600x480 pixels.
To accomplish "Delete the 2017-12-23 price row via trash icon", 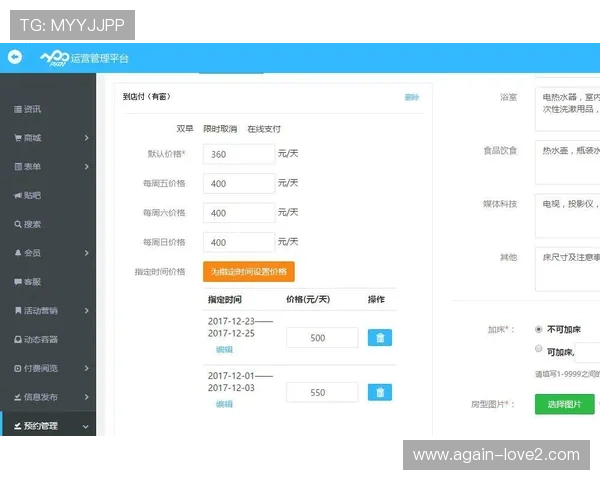I will [380, 338].
